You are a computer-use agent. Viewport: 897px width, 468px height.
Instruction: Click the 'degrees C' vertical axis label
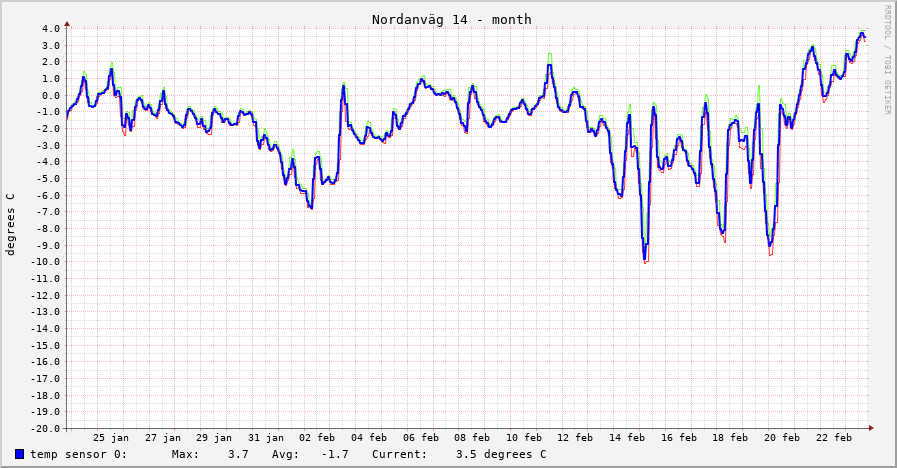[11, 224]
